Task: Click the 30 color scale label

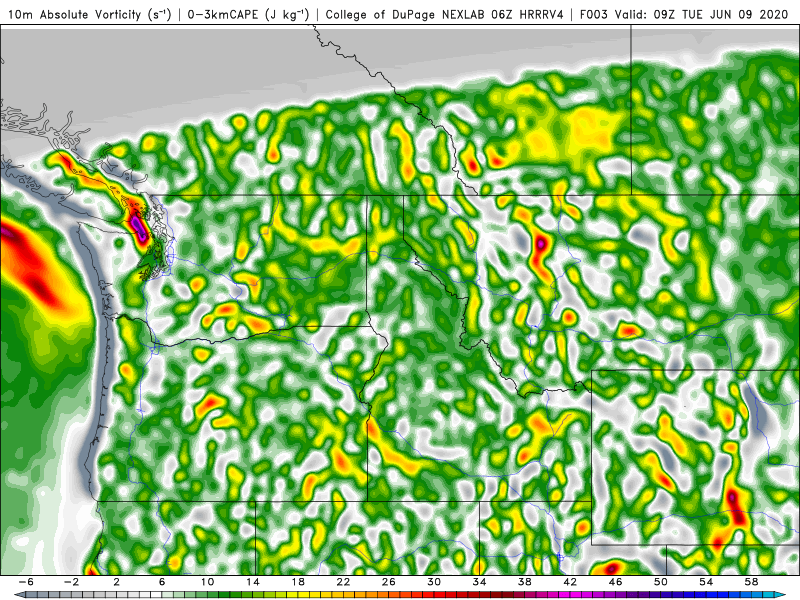Action: [434, 582]
